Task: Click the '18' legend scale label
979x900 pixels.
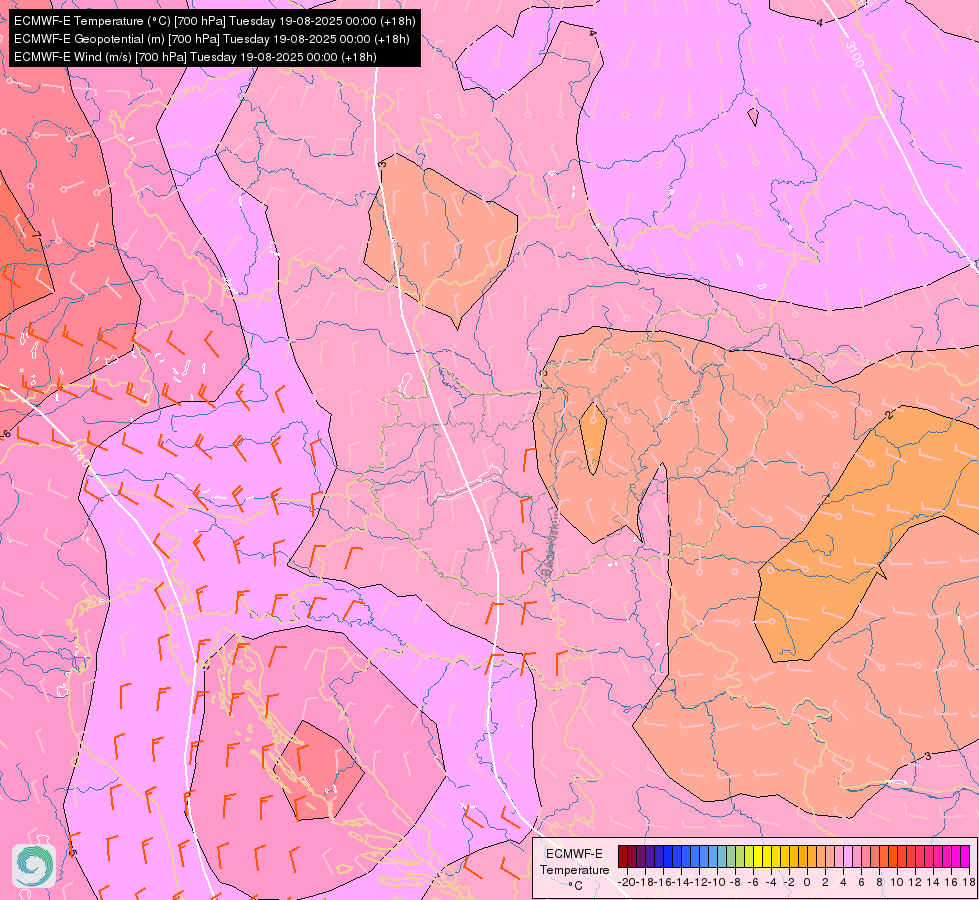Action: tap(969, 883)
